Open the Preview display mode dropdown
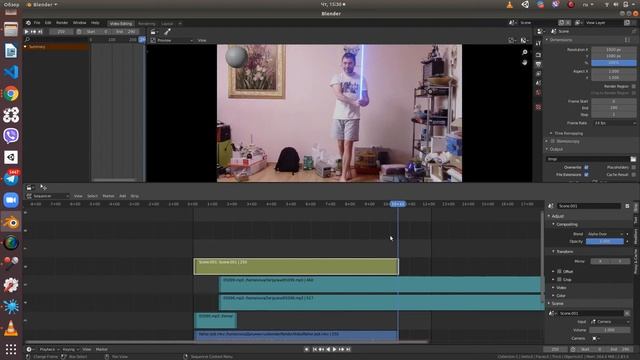640x360 pixels. (x=171, y=40)
